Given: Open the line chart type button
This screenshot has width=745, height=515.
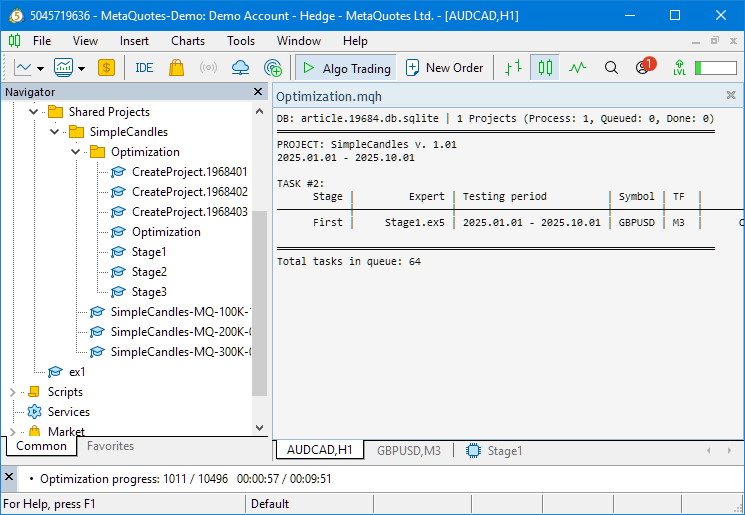Looking at the screenshot, I should 22,68.
